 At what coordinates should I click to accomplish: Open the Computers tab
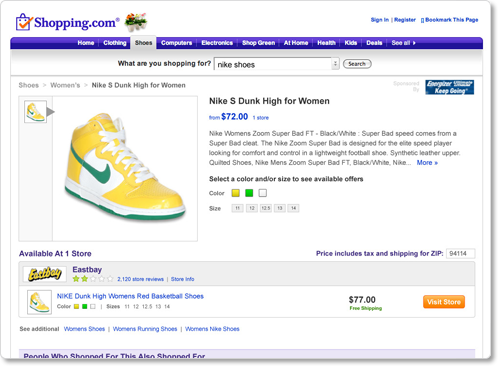[x=176, y=43]
